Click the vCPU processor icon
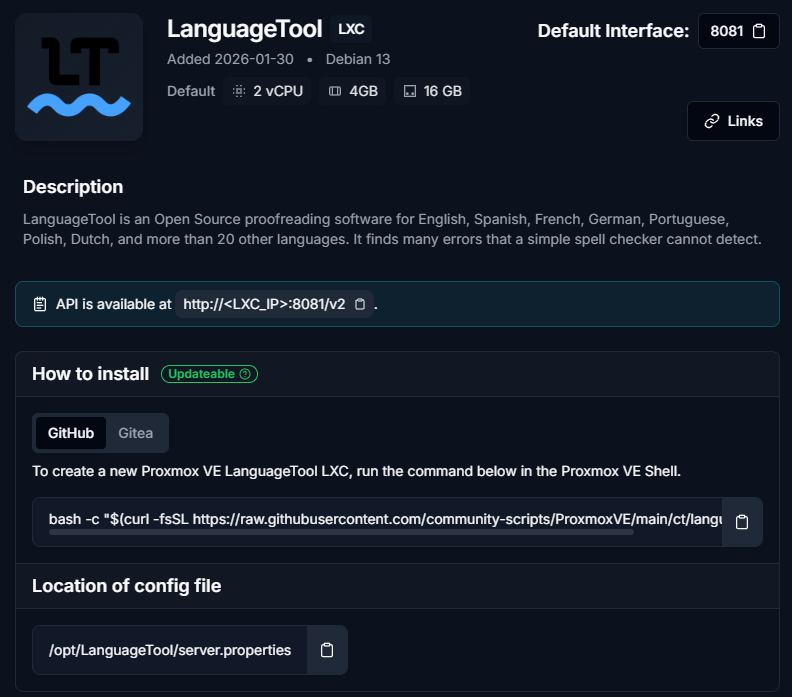The height and width of the screenshot is (697, 792). pos(238,91)
